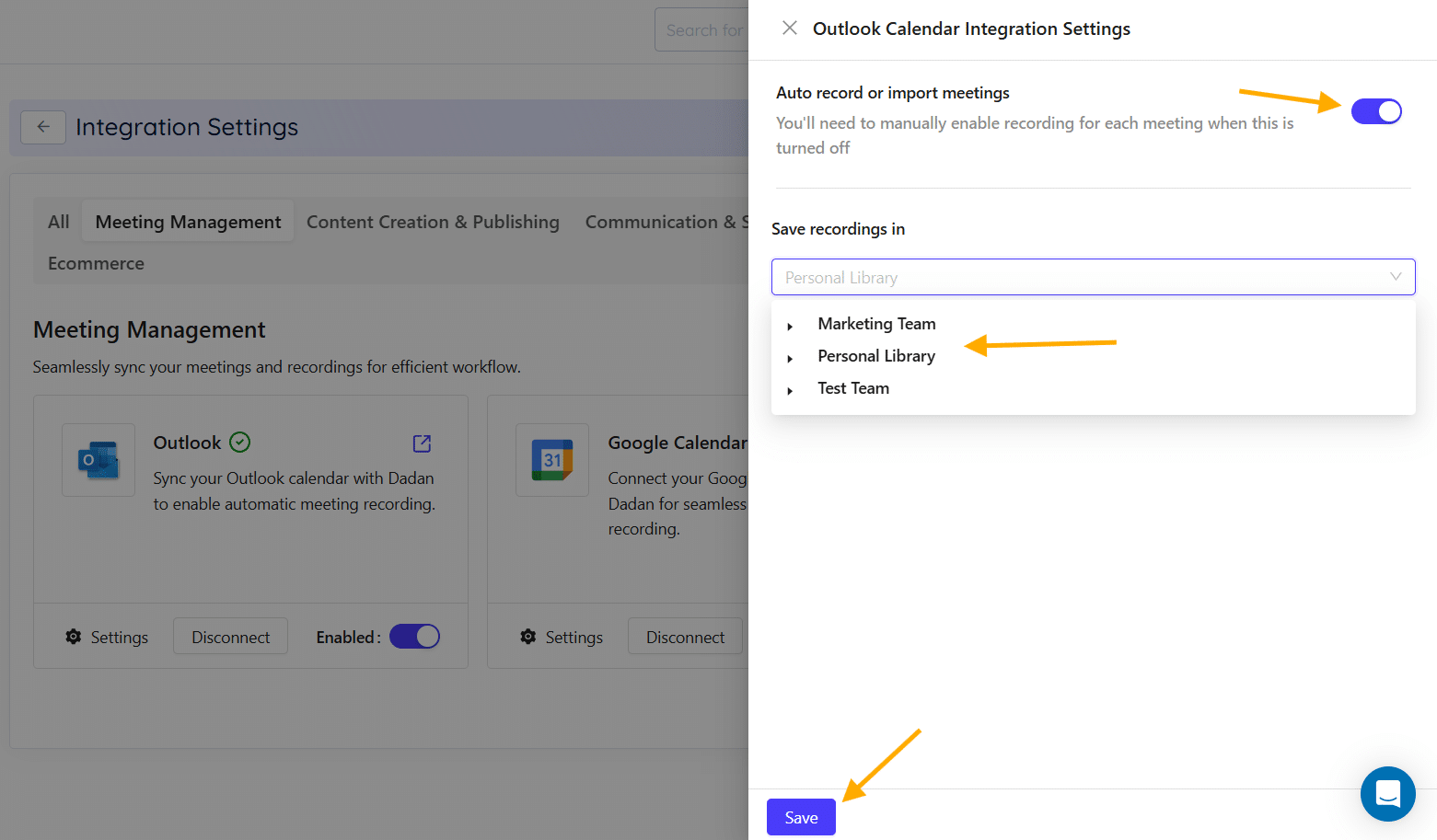Viewport: 1437px width, 840px height.
Task: Open the Ecommerce tab
Action: coord(95,263)
